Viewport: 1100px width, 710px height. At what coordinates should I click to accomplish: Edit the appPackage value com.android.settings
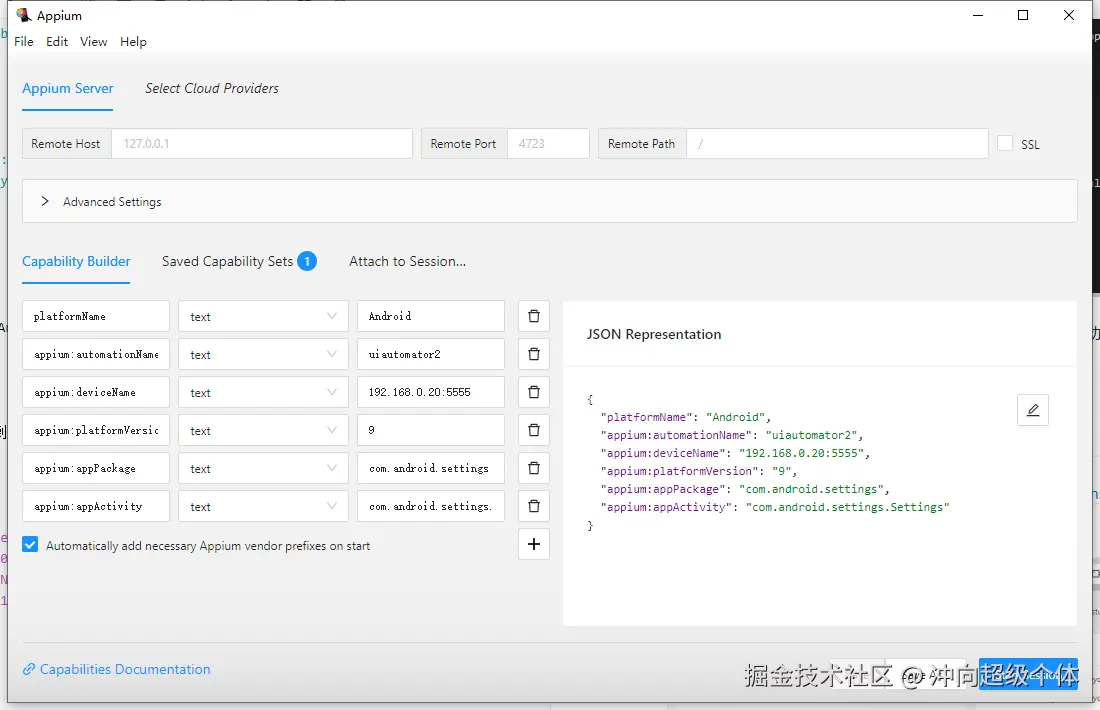coord(431,467)
